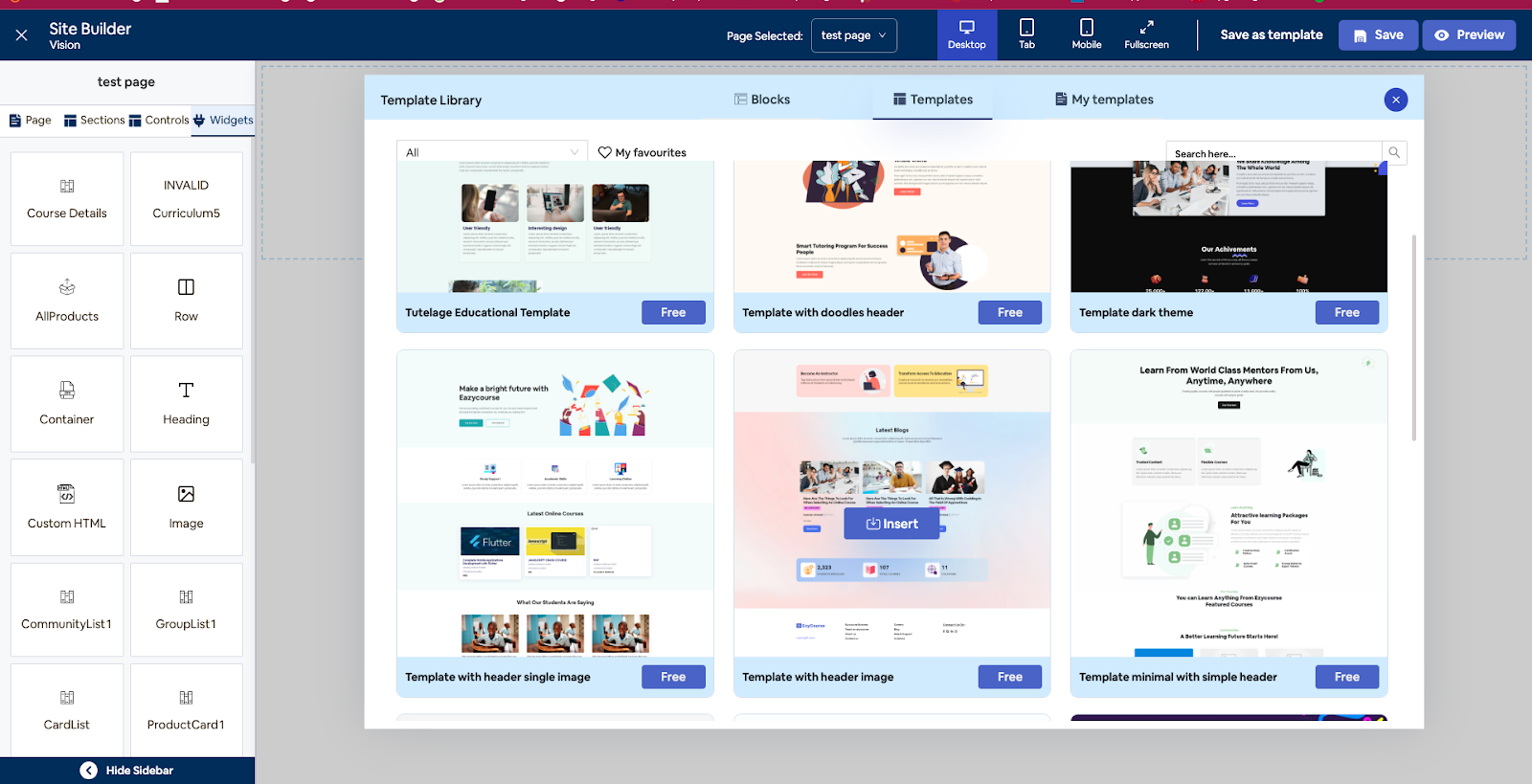Select the Curriculum5 widget
Image resolution: width=1532 pixels, height=784 pixels.
click(186, 199)
